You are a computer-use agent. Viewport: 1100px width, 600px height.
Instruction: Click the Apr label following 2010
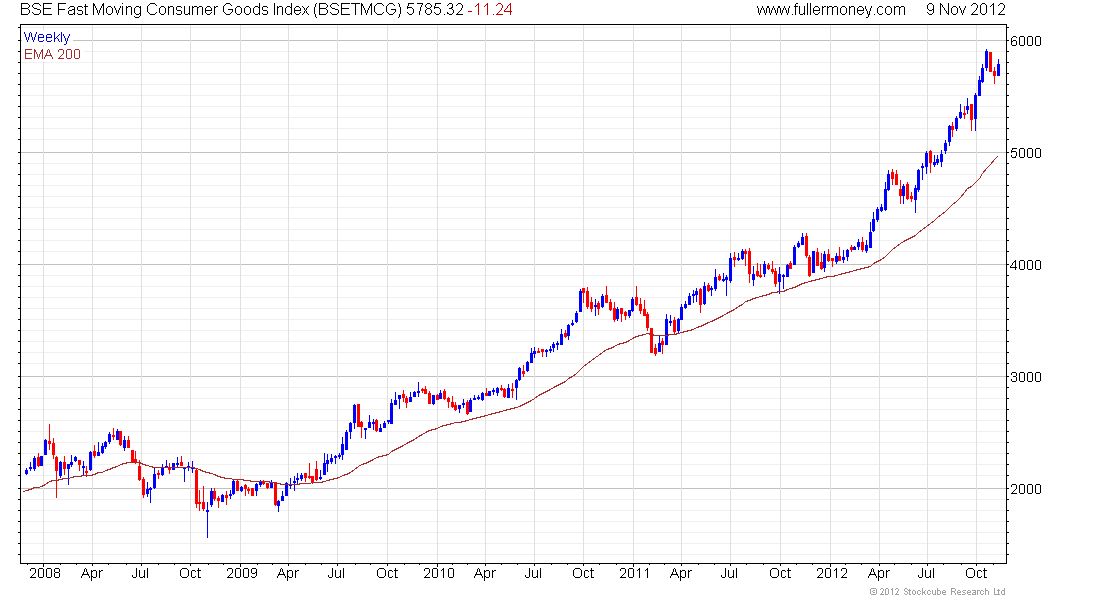[485, 574]
